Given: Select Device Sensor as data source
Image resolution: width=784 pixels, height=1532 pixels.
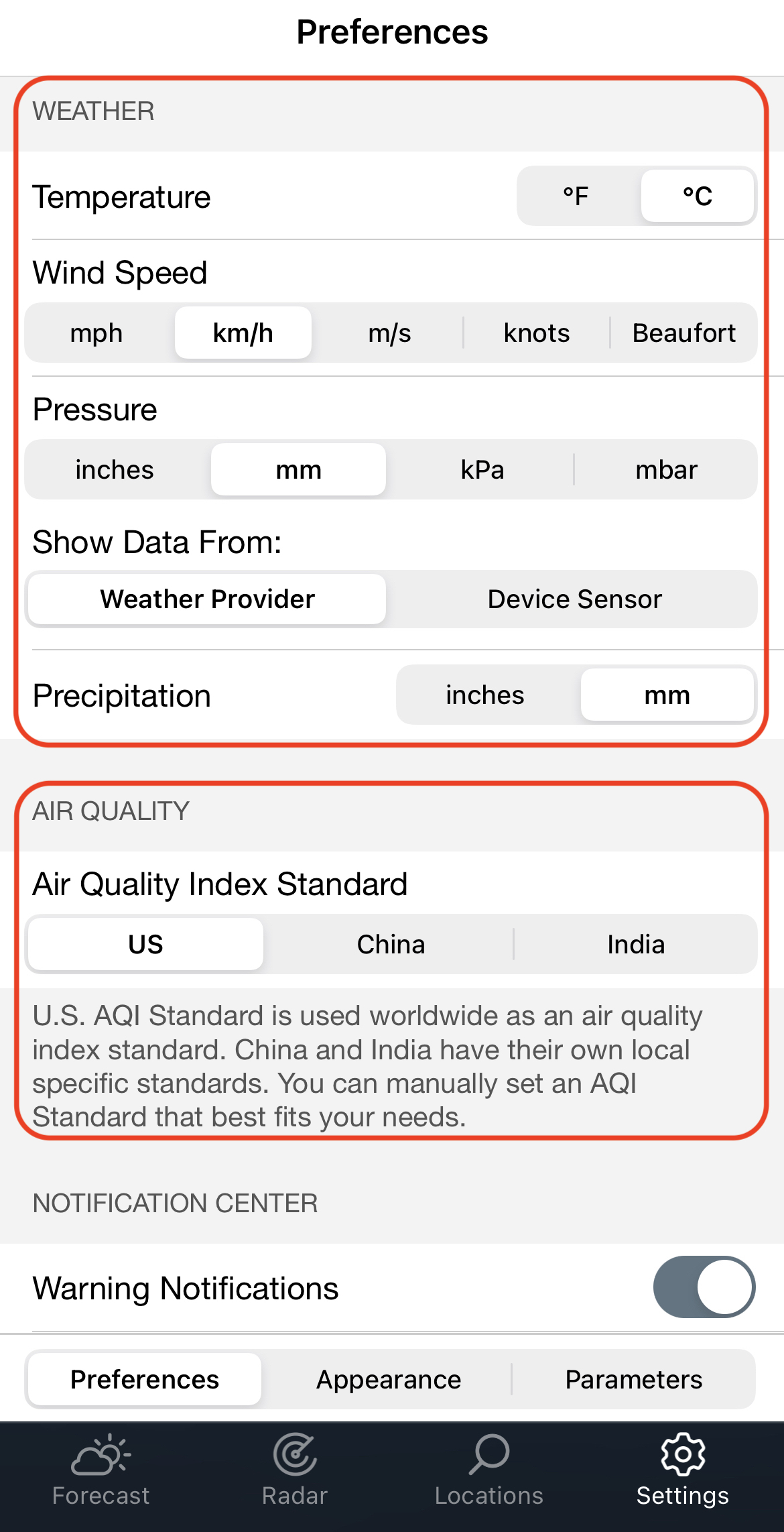Looking at the screenshot, I should (574, 599).
